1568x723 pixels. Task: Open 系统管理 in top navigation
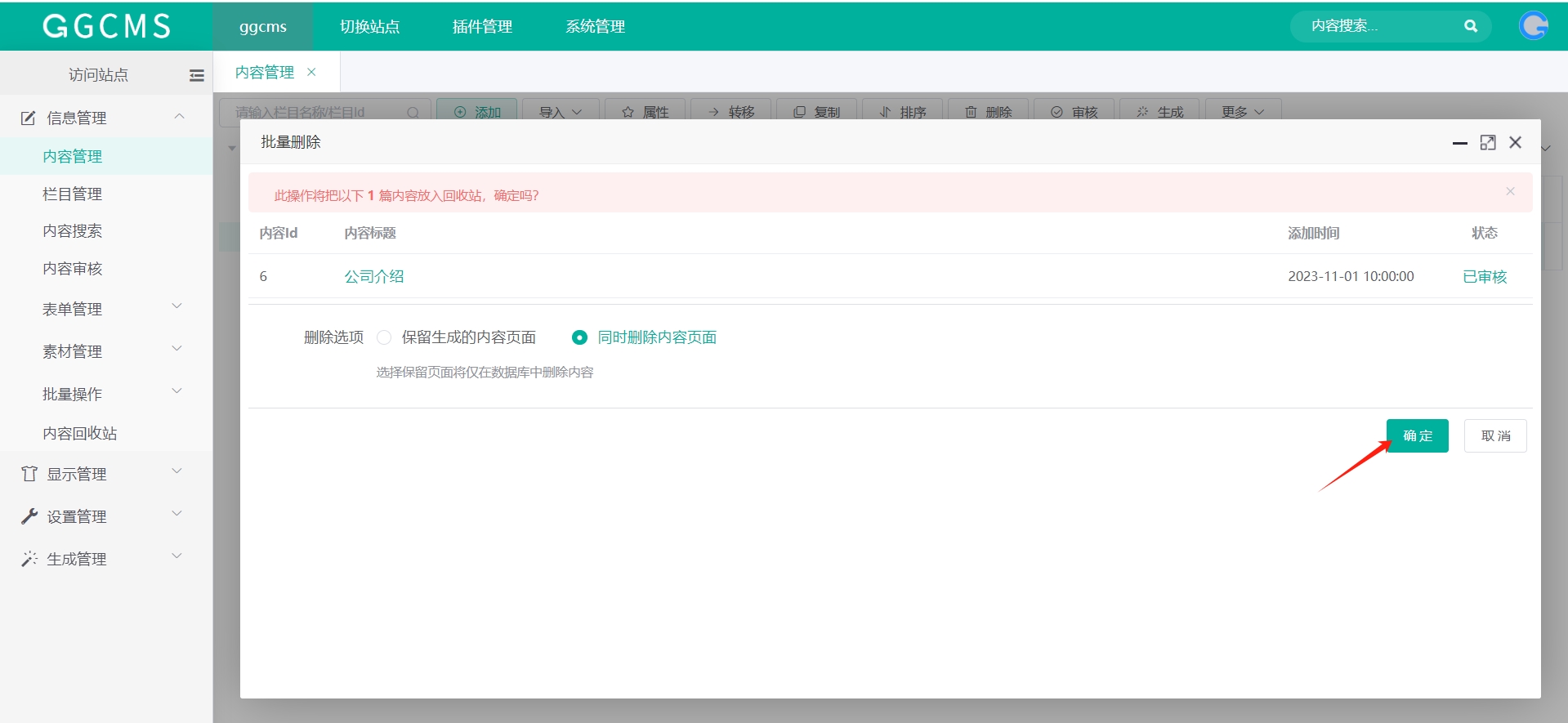(x=595, y=26)
